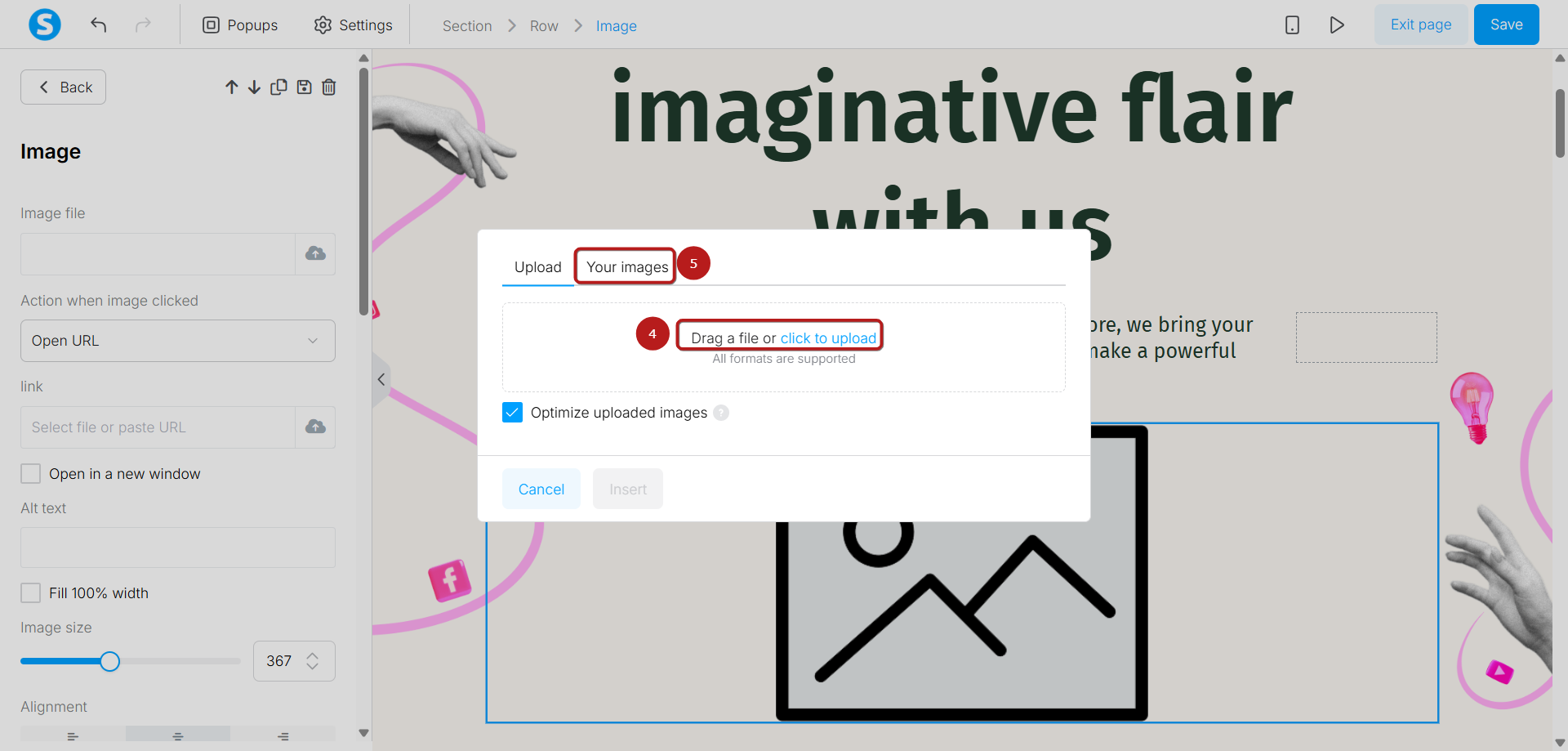
Task: Upload a file for the link via cloud icon
Action: click(315, 427)
